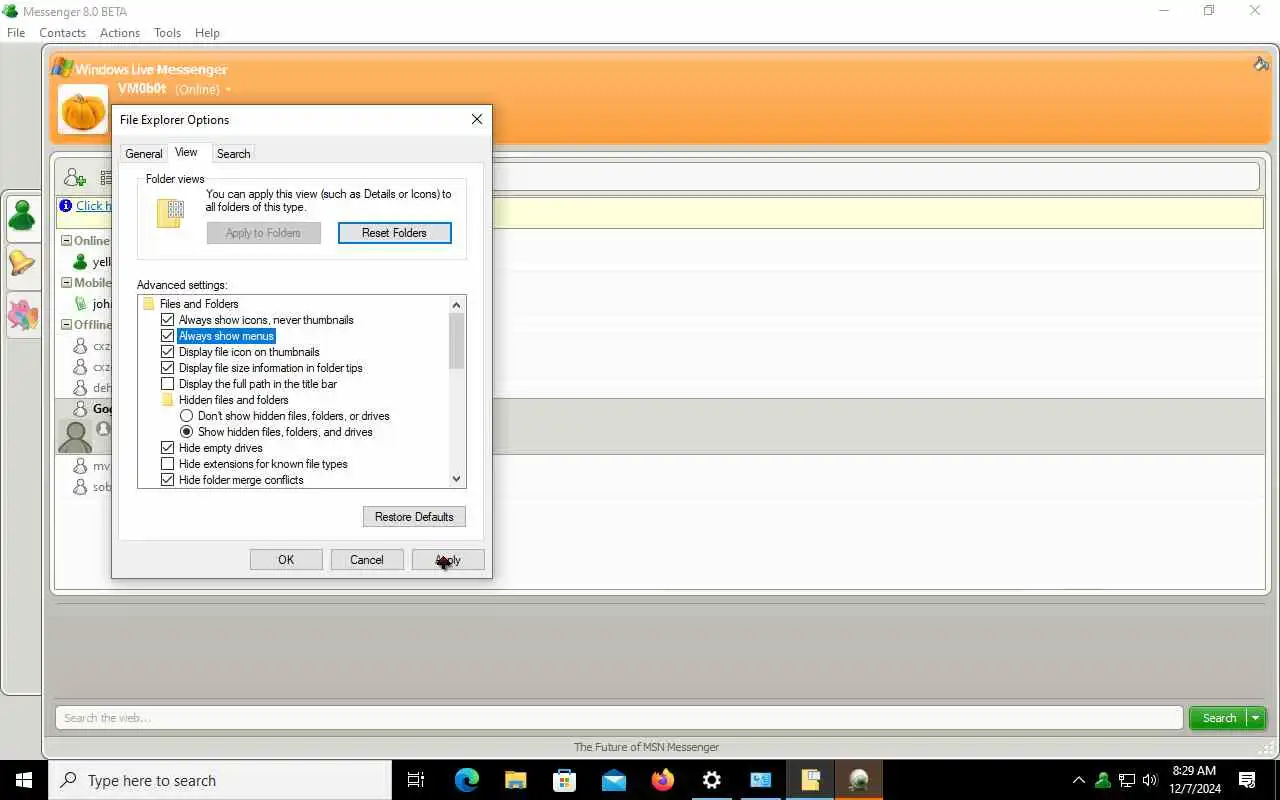
Task: Click the Files and Folders folder icon
Action: click(149, 304)
